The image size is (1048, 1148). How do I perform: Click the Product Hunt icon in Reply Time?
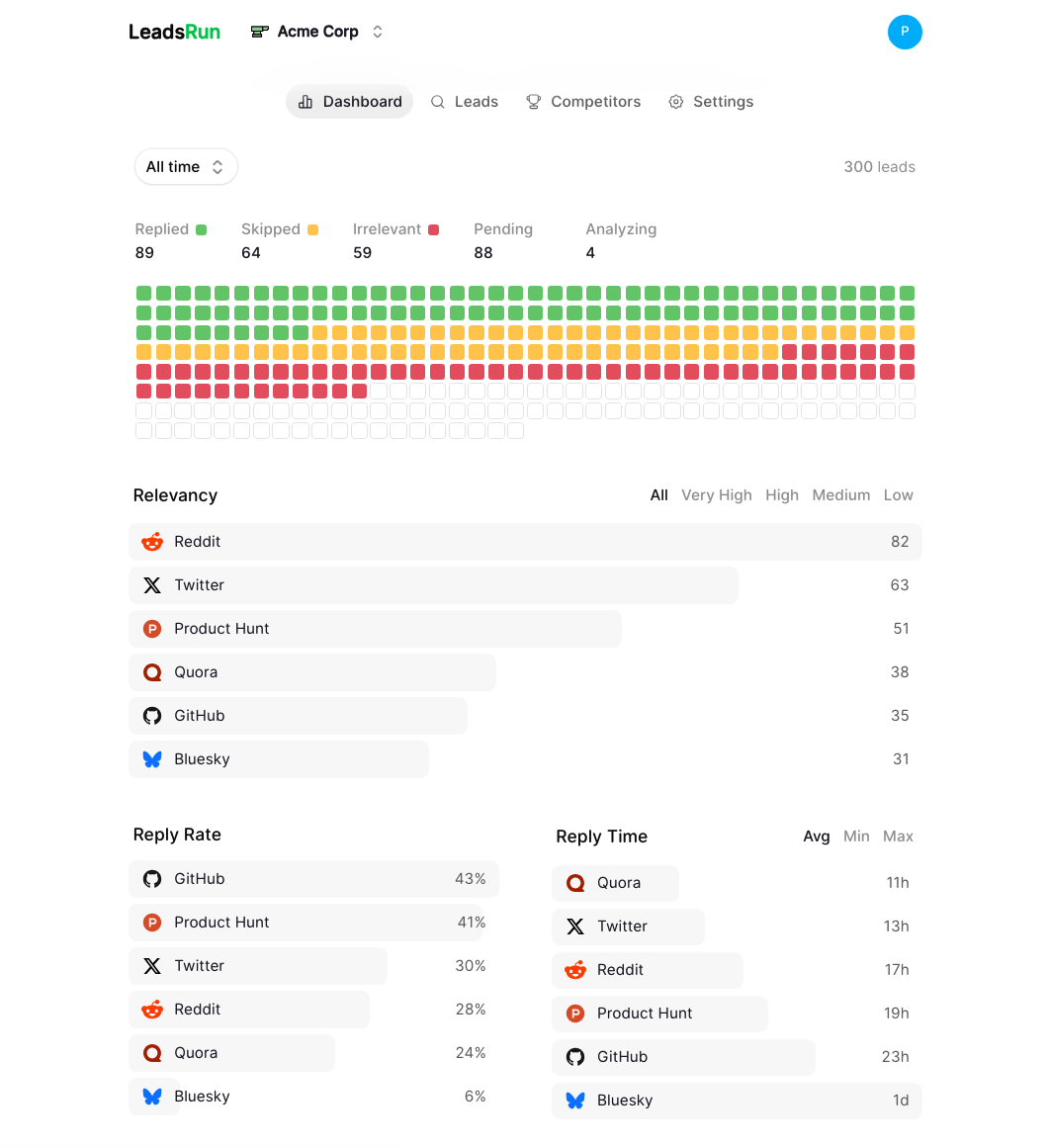click(575, 1014)
